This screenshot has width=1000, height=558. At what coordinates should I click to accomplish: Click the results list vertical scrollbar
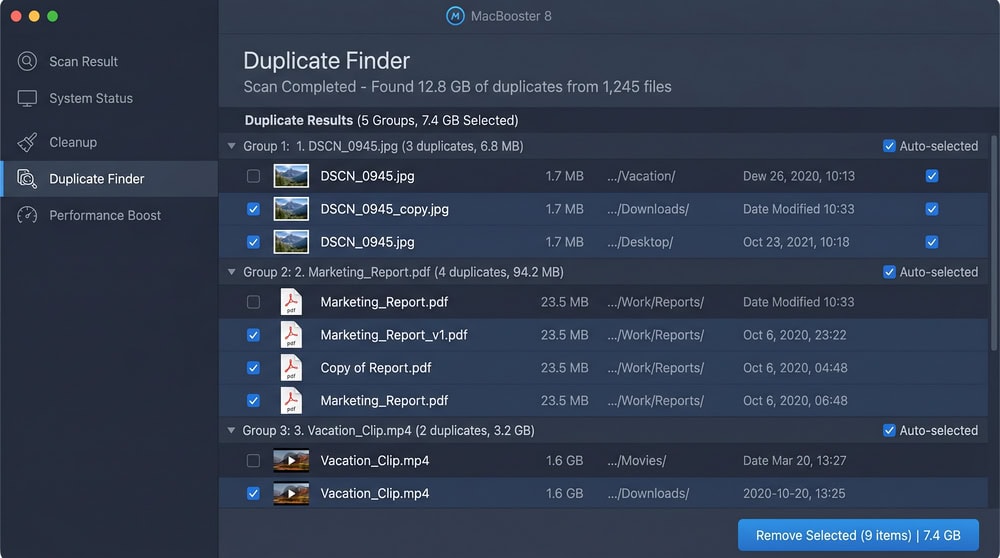[x=994, y=242]
